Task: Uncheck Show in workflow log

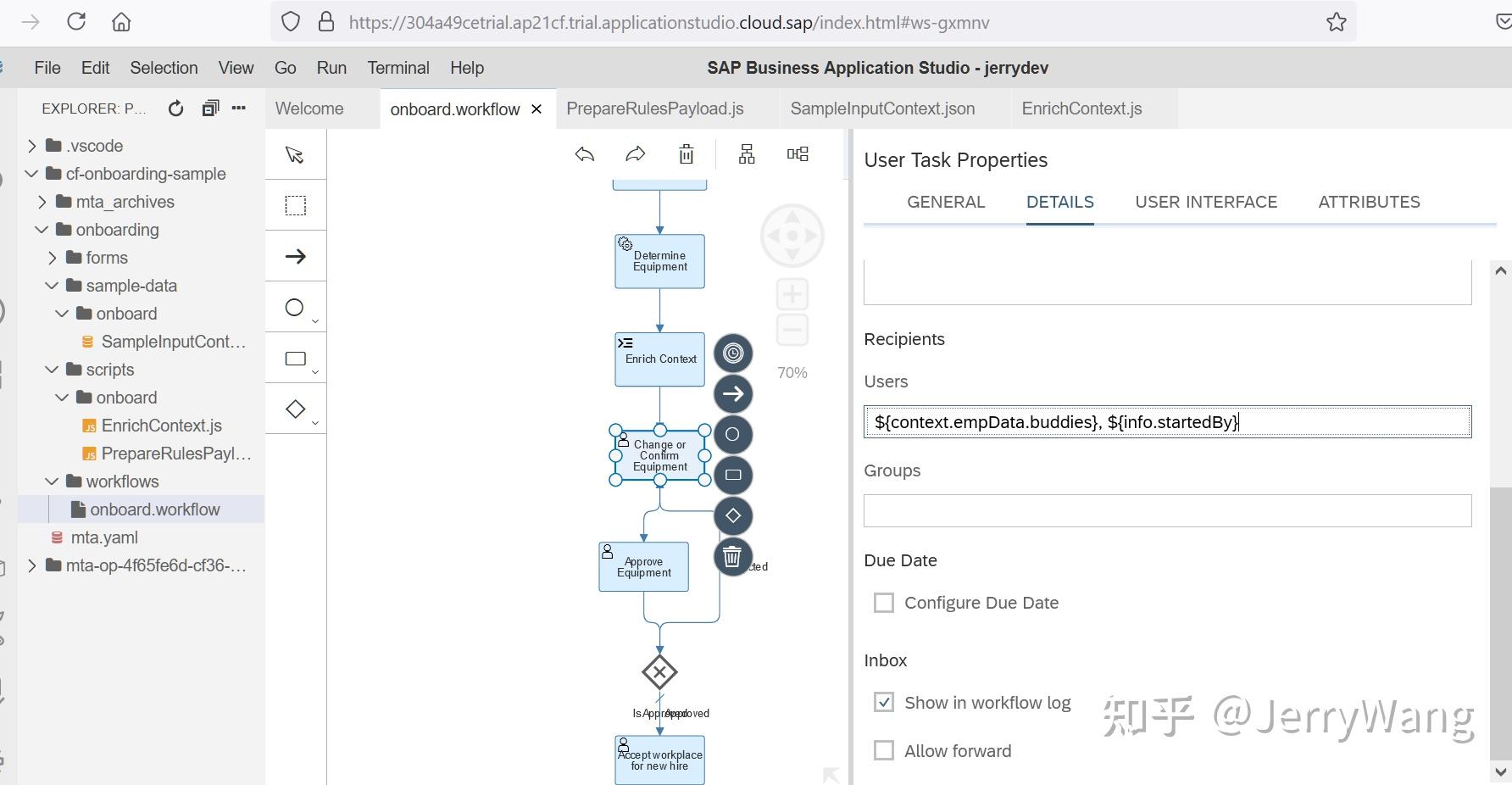Action: point(884,702)
